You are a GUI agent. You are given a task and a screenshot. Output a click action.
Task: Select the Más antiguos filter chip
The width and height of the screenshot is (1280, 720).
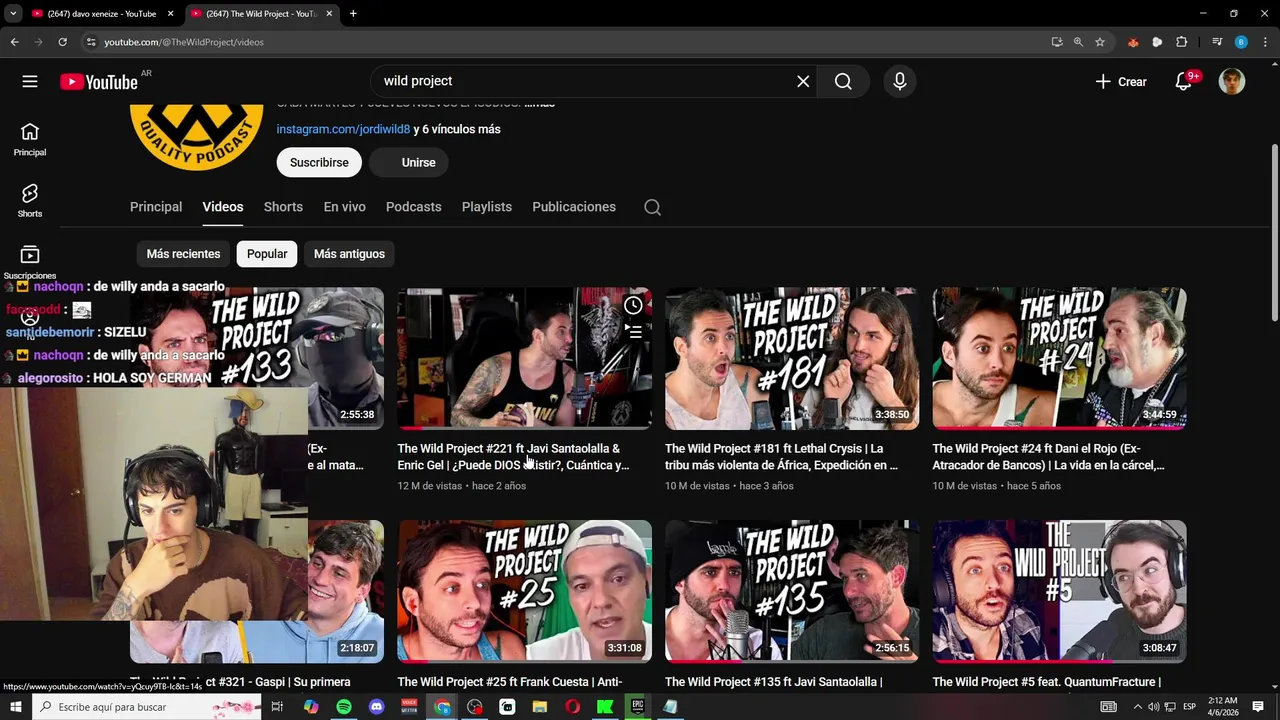pyautogui.click(x=349, y=254)
